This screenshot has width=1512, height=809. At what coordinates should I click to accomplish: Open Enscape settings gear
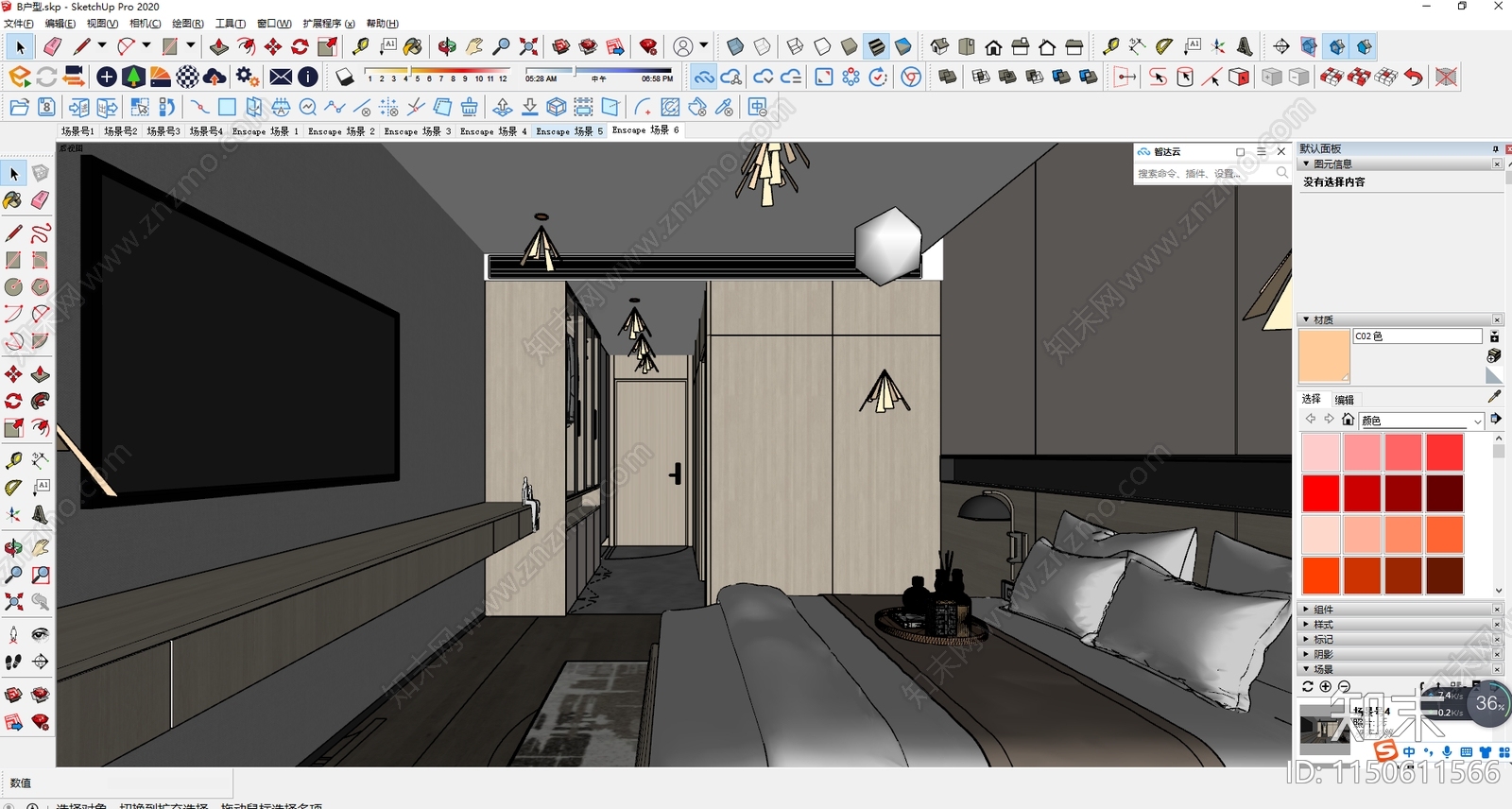(x=247, y=77)
